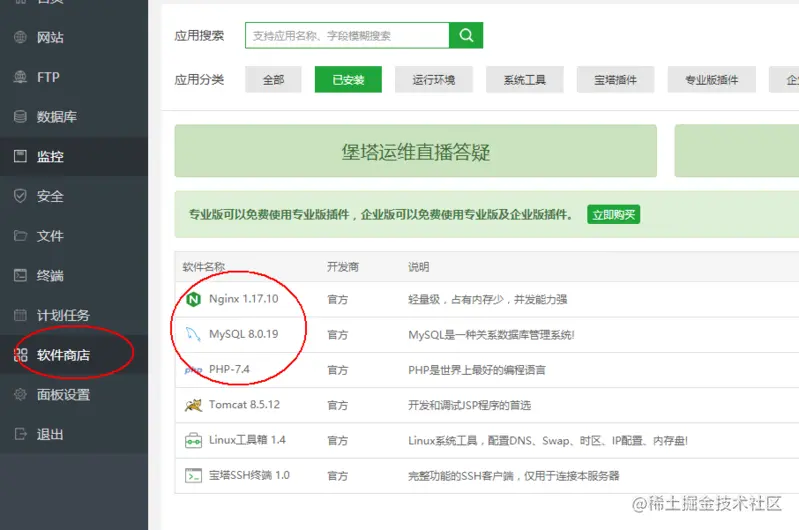The height and width of the screenshot is (530, 799).
Task: Select the 全部 category tab
Action: tap(273, 80)
